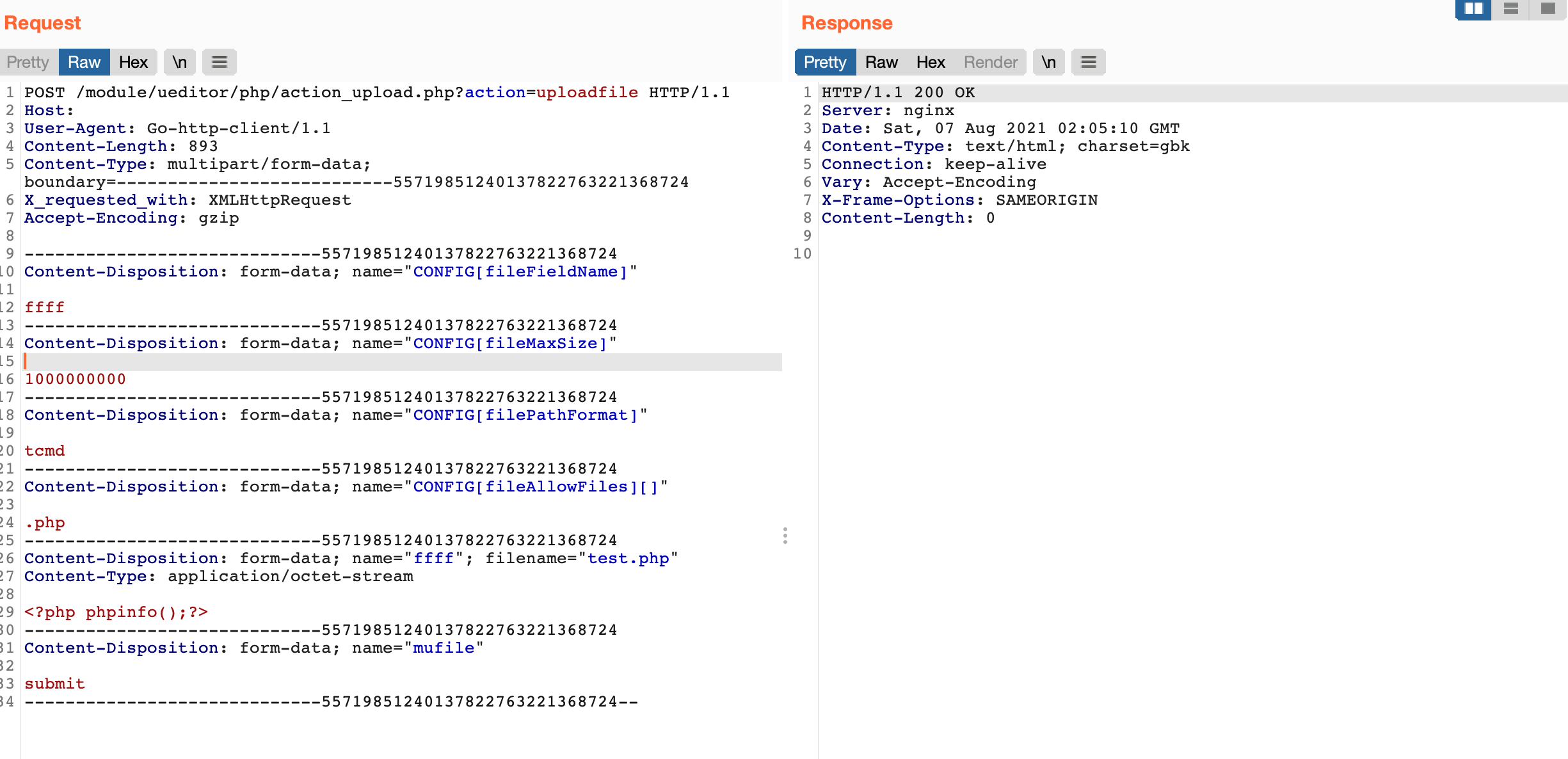The height and width of the screenshot is (759, 1568).
Task: Click the phpinfo payload line
Action: tap(116, 612)
